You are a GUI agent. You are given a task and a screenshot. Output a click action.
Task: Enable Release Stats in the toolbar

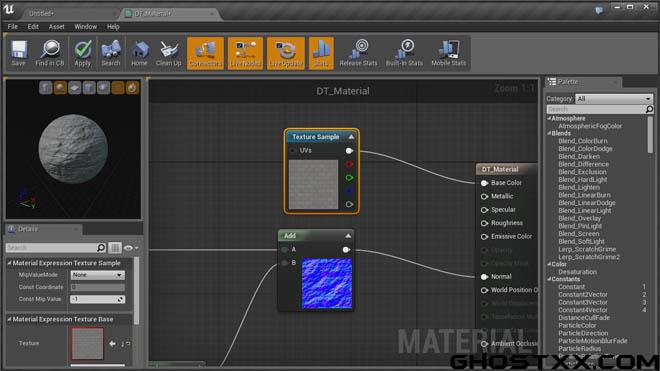coord(358,53)
